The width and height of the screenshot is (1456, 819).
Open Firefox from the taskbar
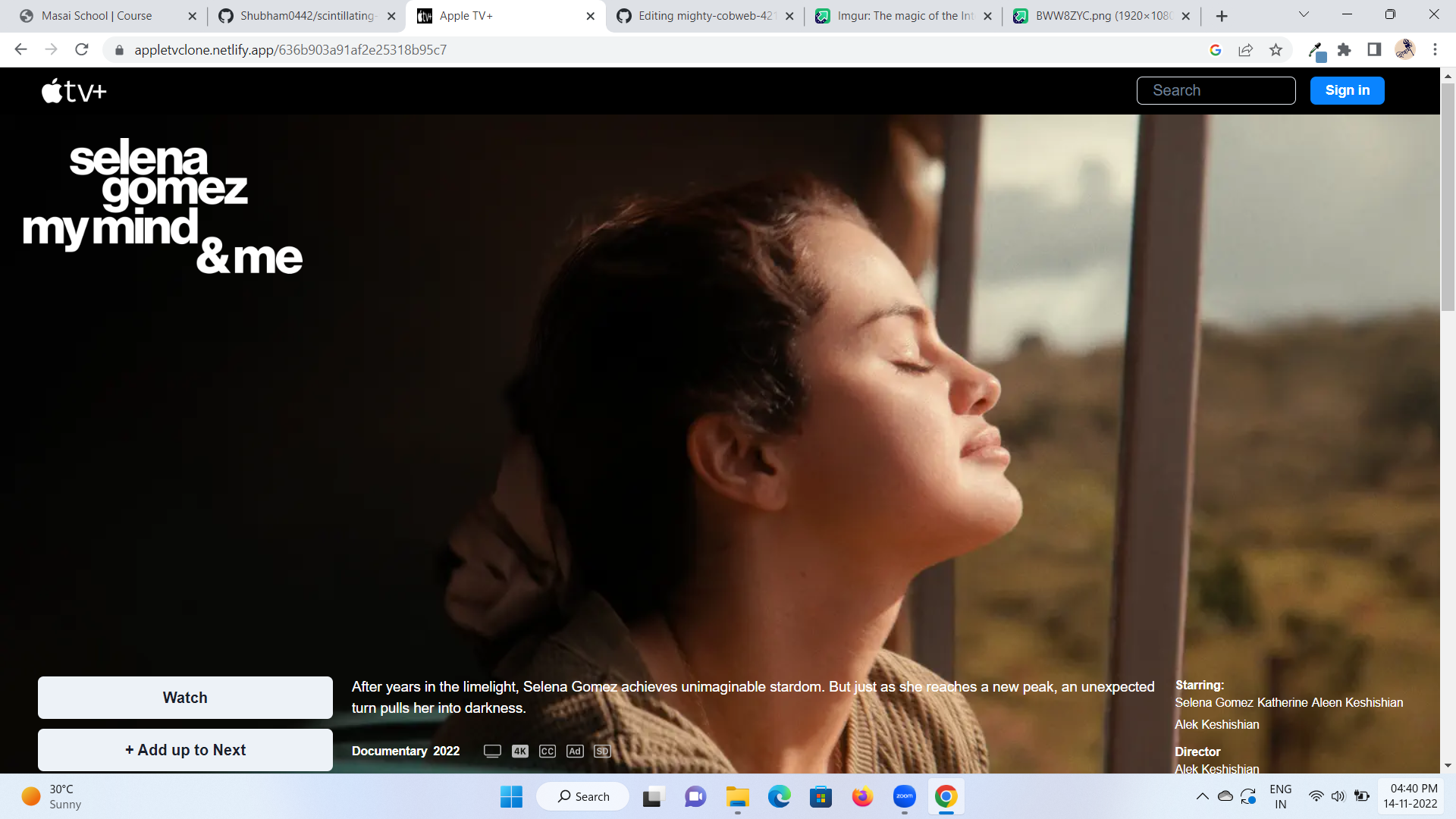point(862,797)
